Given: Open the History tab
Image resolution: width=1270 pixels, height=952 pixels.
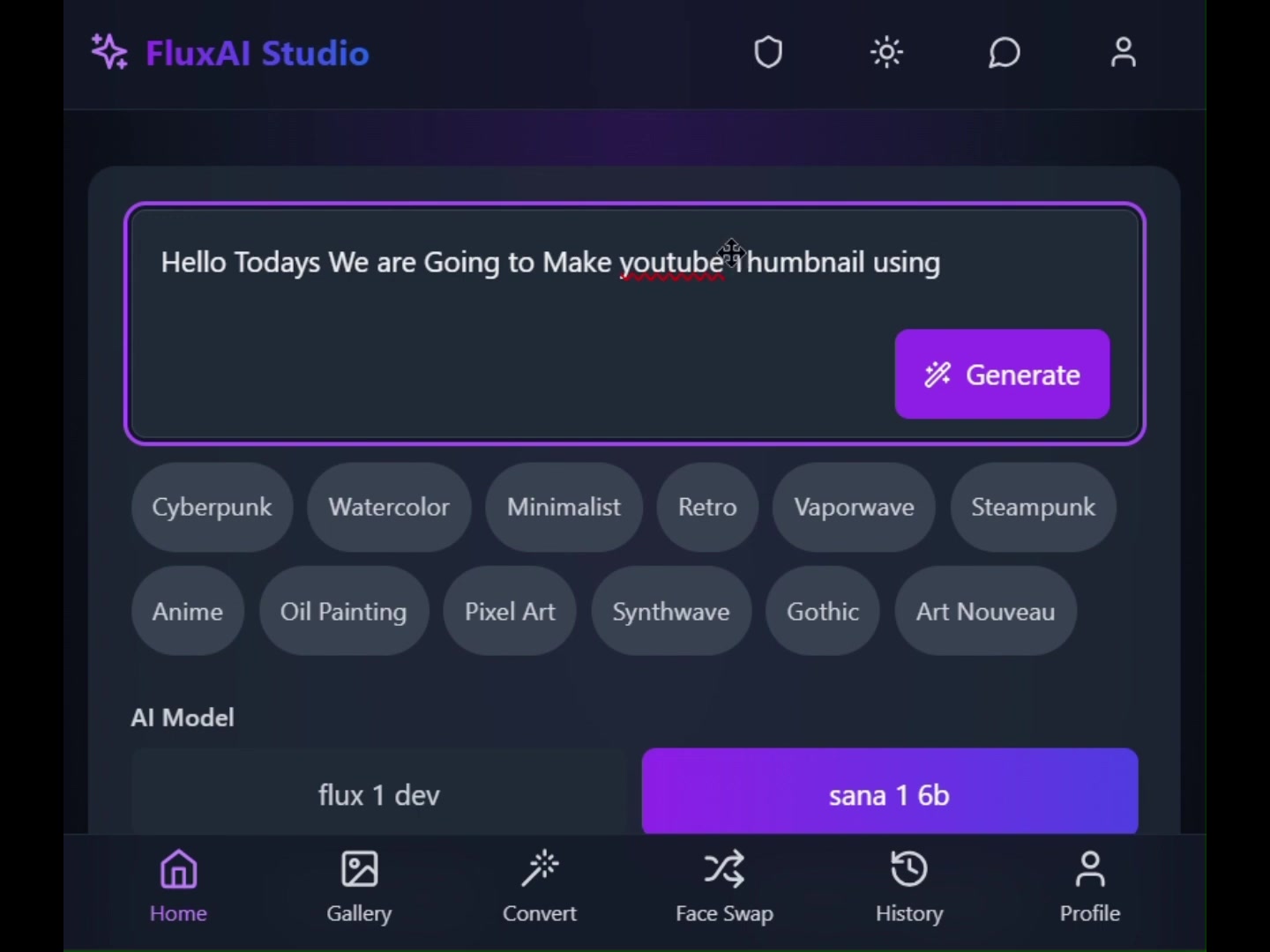Looking at the screenshot, I should click(909, 888).
